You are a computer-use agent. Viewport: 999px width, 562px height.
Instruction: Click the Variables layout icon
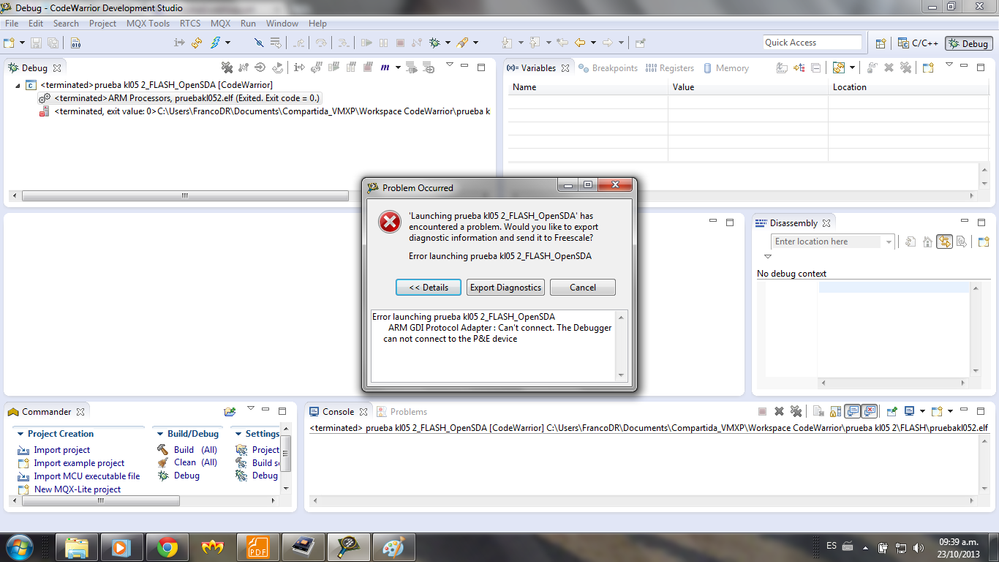click(838, 68)
